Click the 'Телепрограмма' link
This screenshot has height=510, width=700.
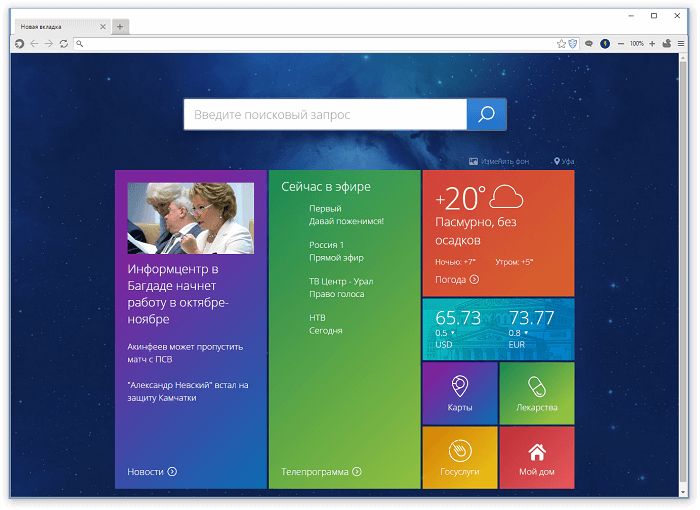pos(321,472)
